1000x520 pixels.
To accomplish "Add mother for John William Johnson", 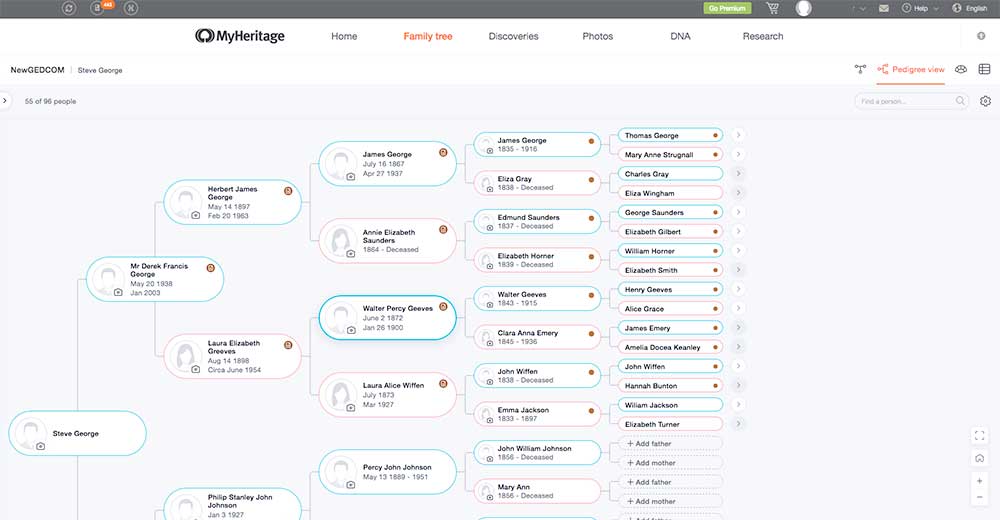I will click(x=670, y=463).
